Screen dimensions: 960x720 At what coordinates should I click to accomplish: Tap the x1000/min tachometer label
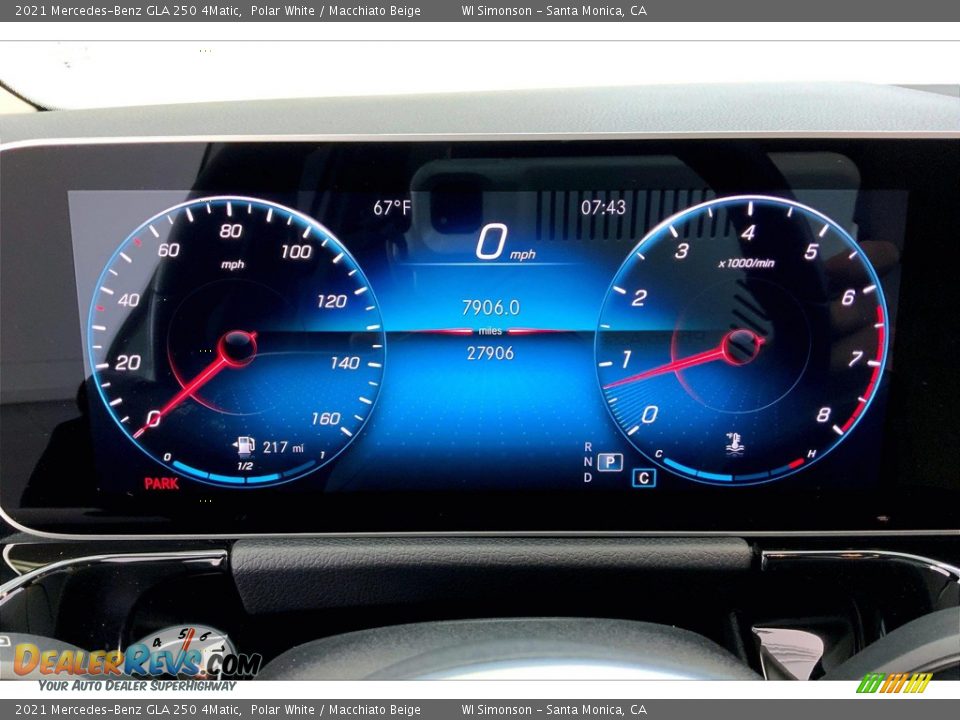click(746, 263)
